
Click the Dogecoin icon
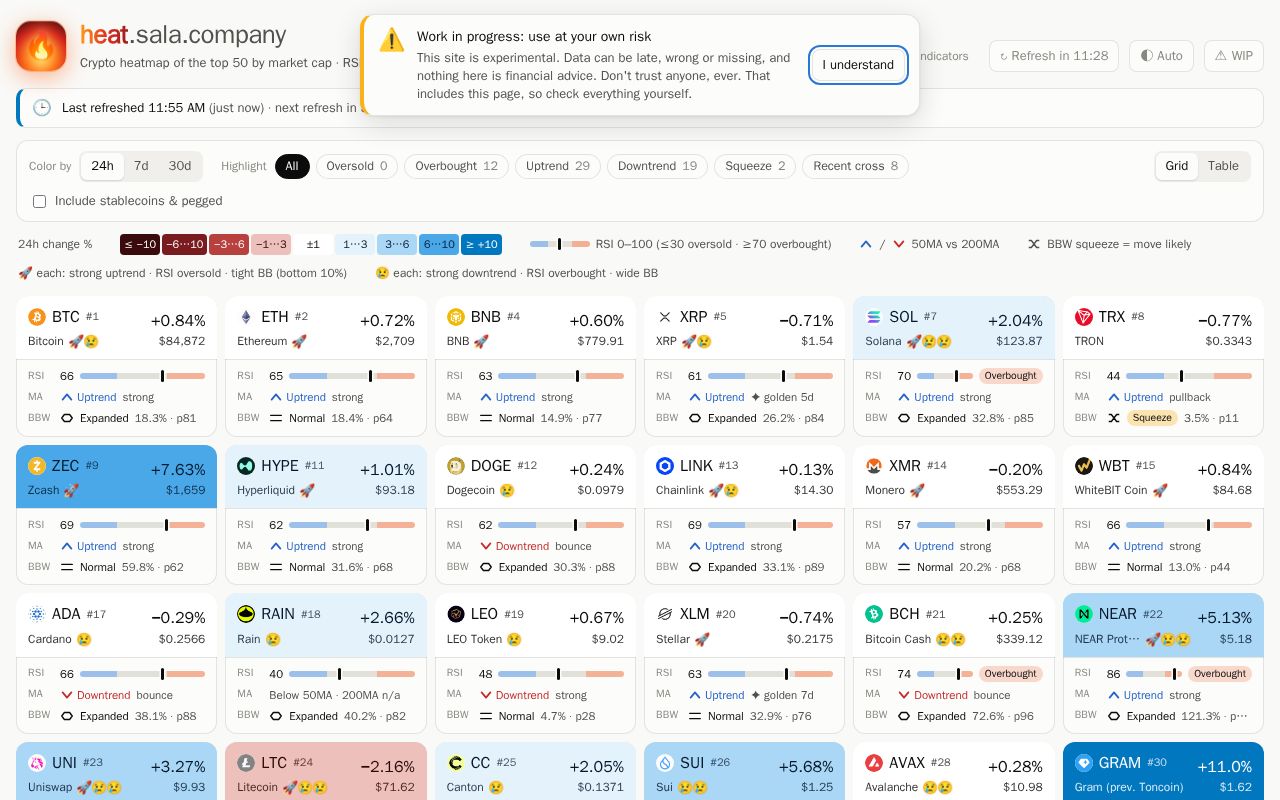pos(456,466)
